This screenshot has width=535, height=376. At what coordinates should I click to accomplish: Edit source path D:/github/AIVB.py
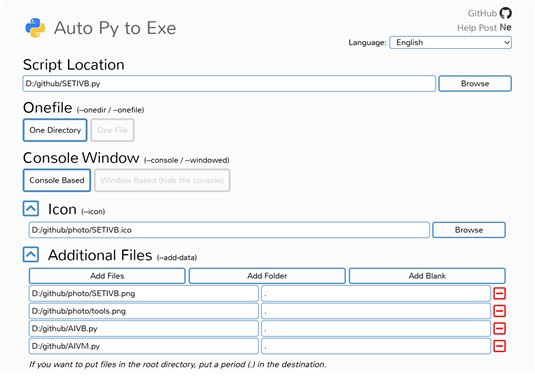click(x=144, y=329)
